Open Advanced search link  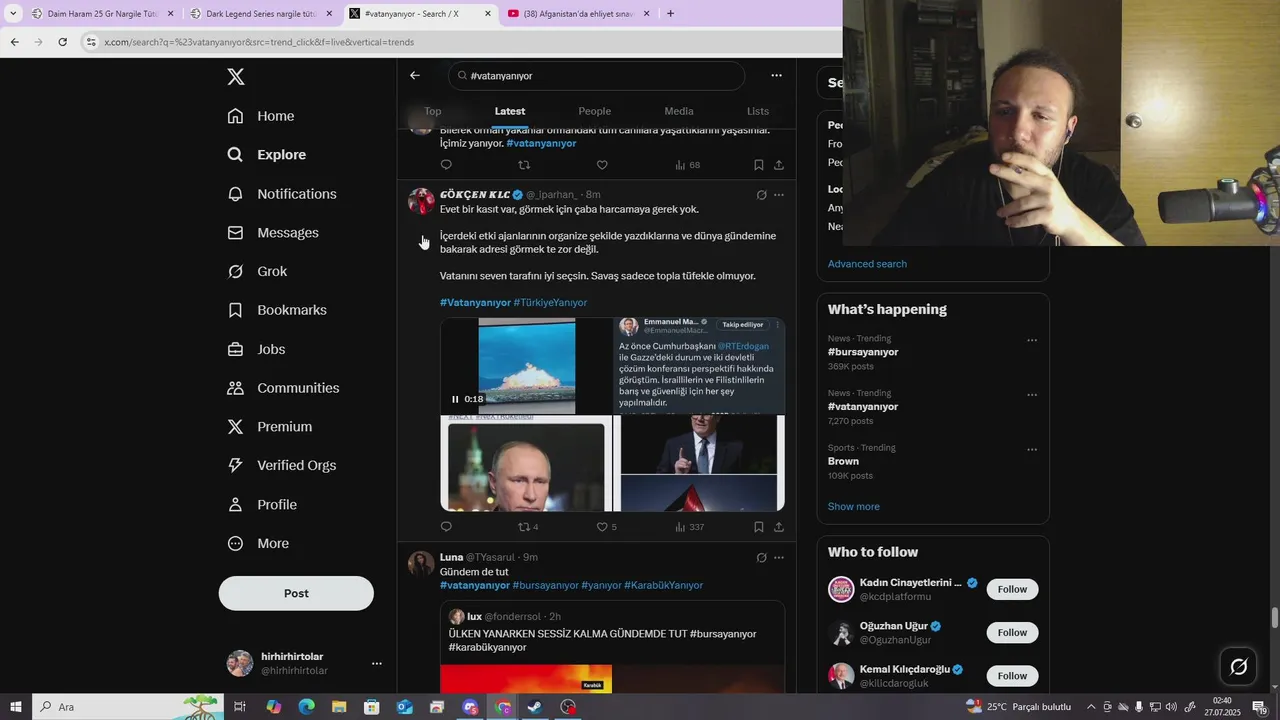pyautogui.click(x=867, y=264)
